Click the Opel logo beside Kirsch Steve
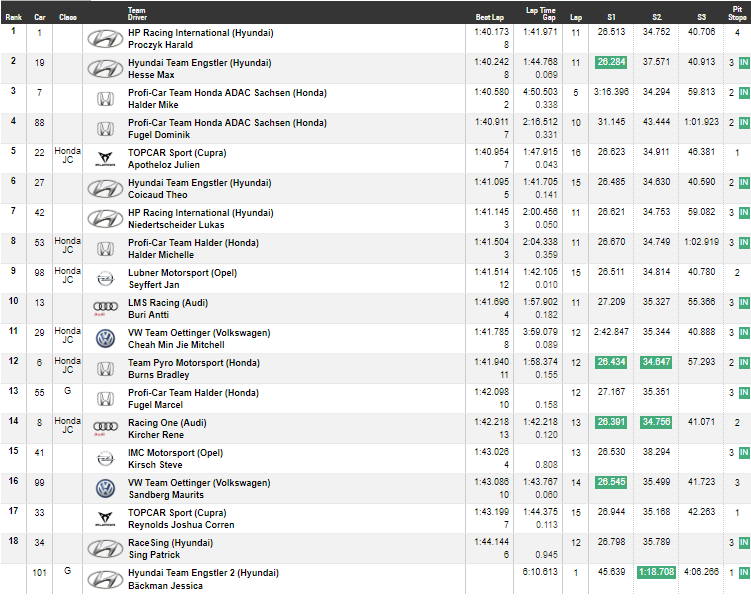The width and height of the screenshot is (751, 603). pyautogui.click(x=105, y=459)
